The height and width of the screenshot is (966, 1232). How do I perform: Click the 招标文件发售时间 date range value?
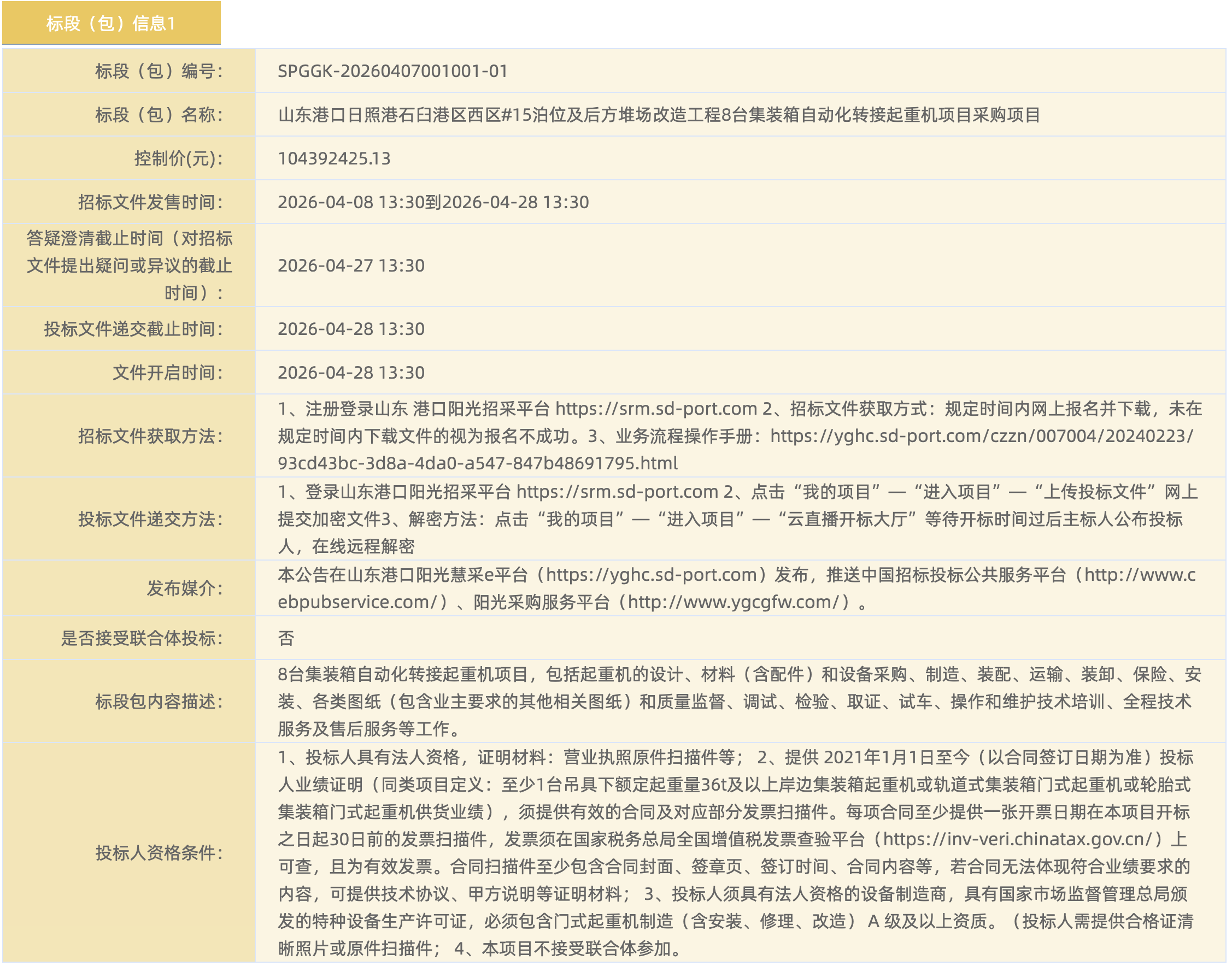tap(433, 203)
